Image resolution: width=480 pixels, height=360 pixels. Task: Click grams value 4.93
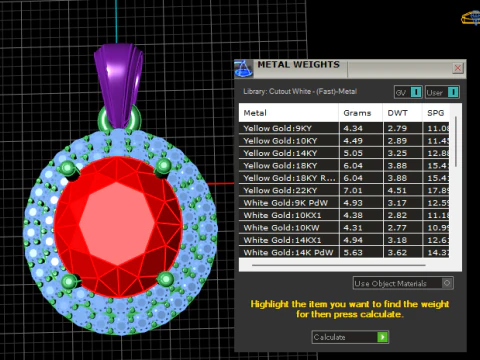pos(353,203)
